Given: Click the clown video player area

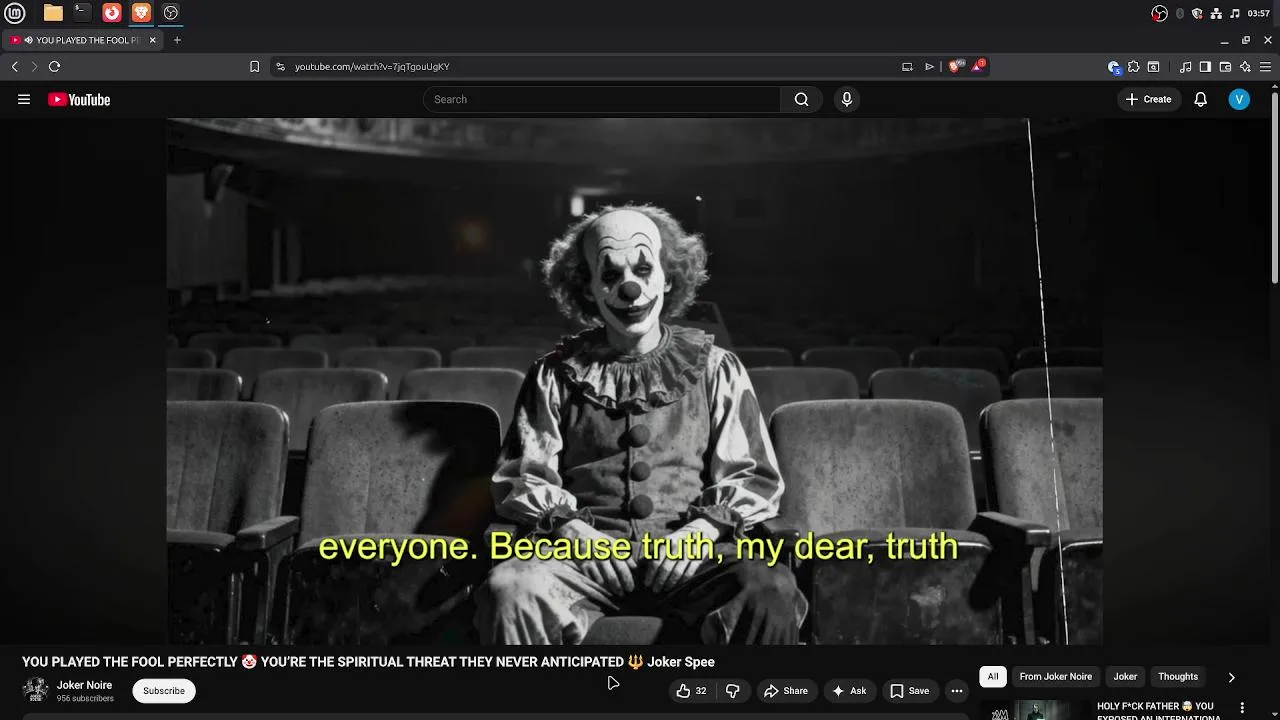Looking at the screenshot, I should 634,381.
